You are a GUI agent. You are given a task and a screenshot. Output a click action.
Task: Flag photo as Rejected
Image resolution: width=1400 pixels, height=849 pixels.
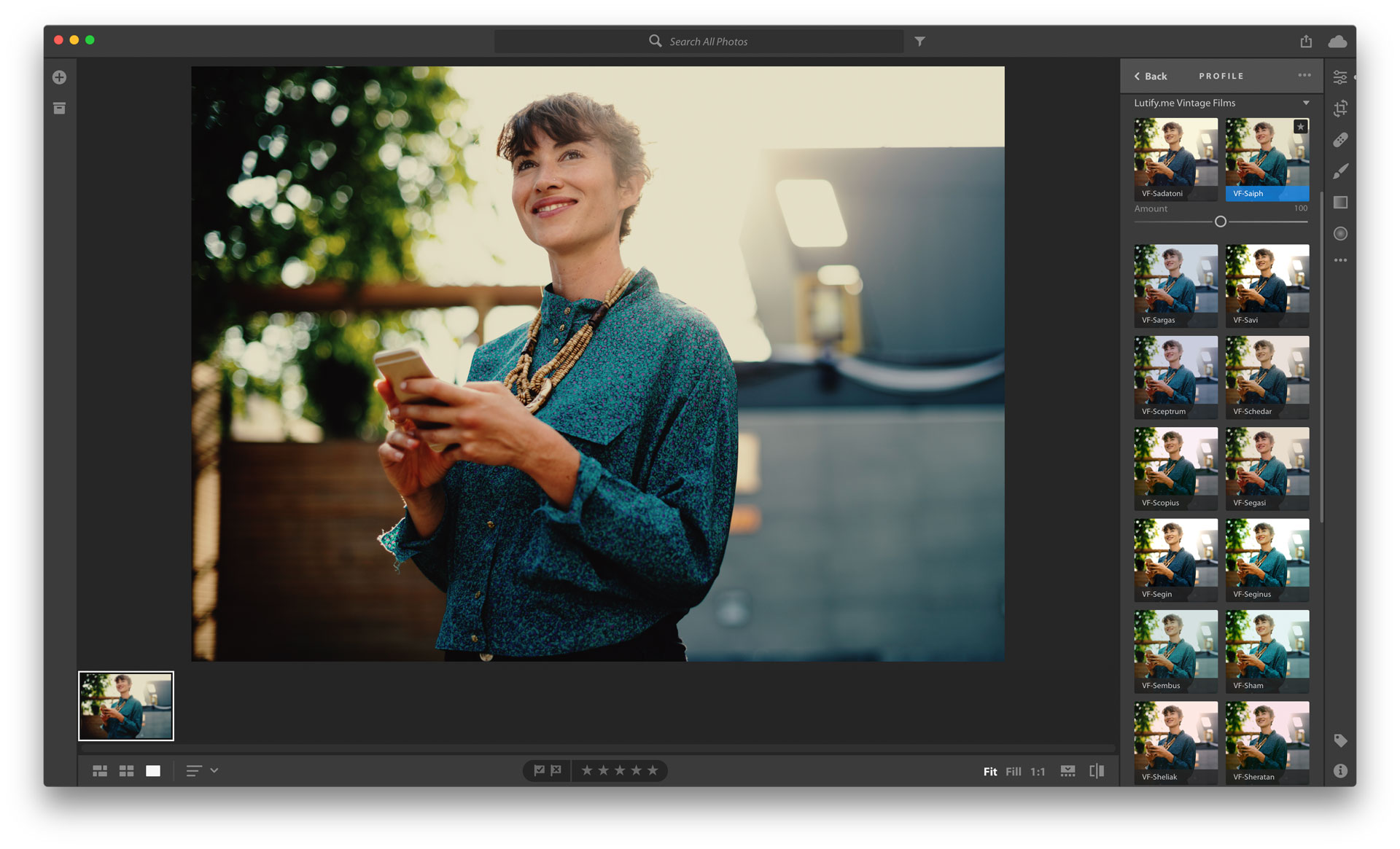click(x=556, y=770)
